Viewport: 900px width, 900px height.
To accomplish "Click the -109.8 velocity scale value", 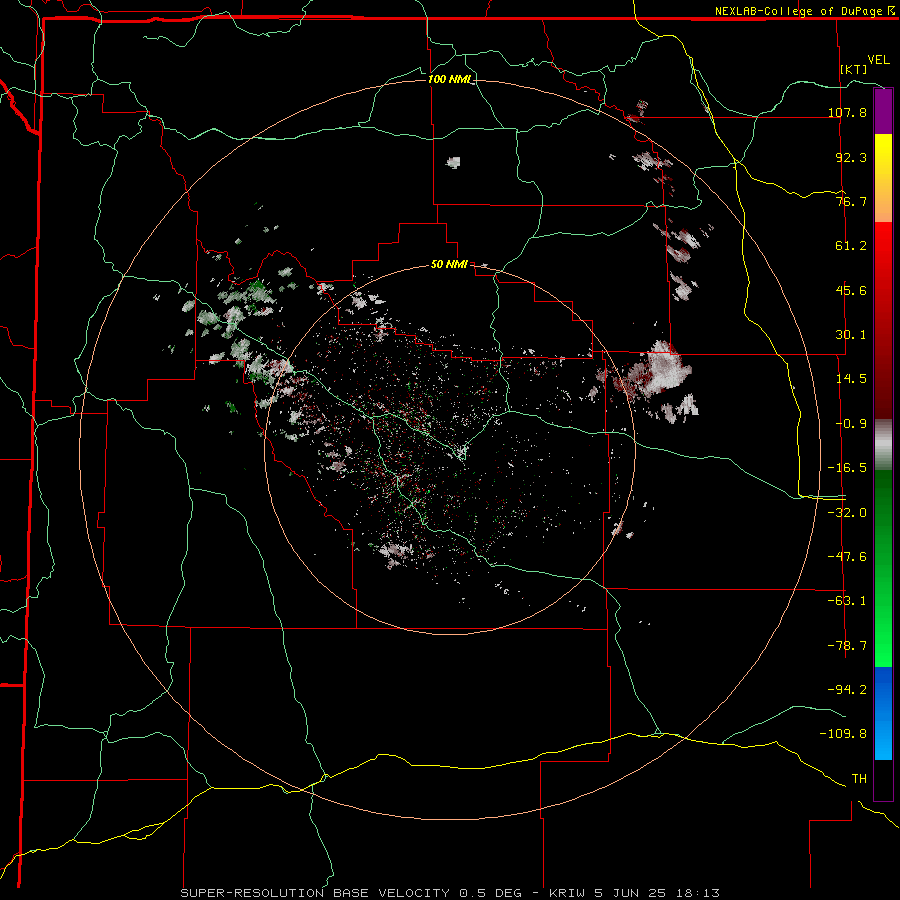I will click(x=843, y=734).
